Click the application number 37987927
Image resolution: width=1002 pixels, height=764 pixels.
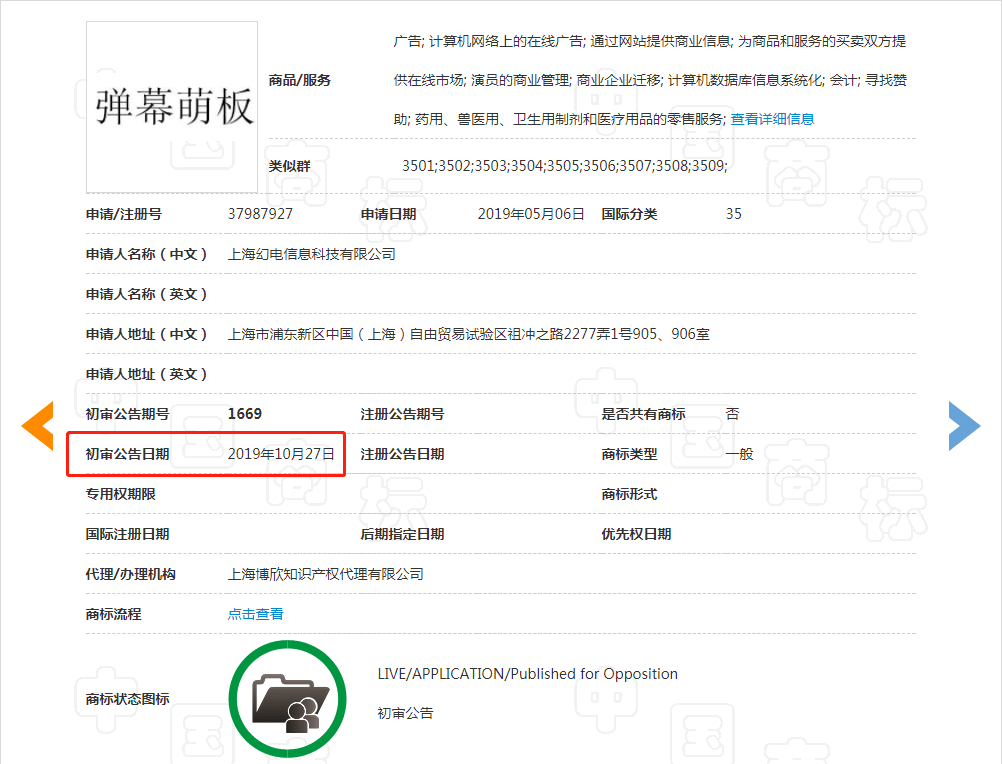pos(261,214)
